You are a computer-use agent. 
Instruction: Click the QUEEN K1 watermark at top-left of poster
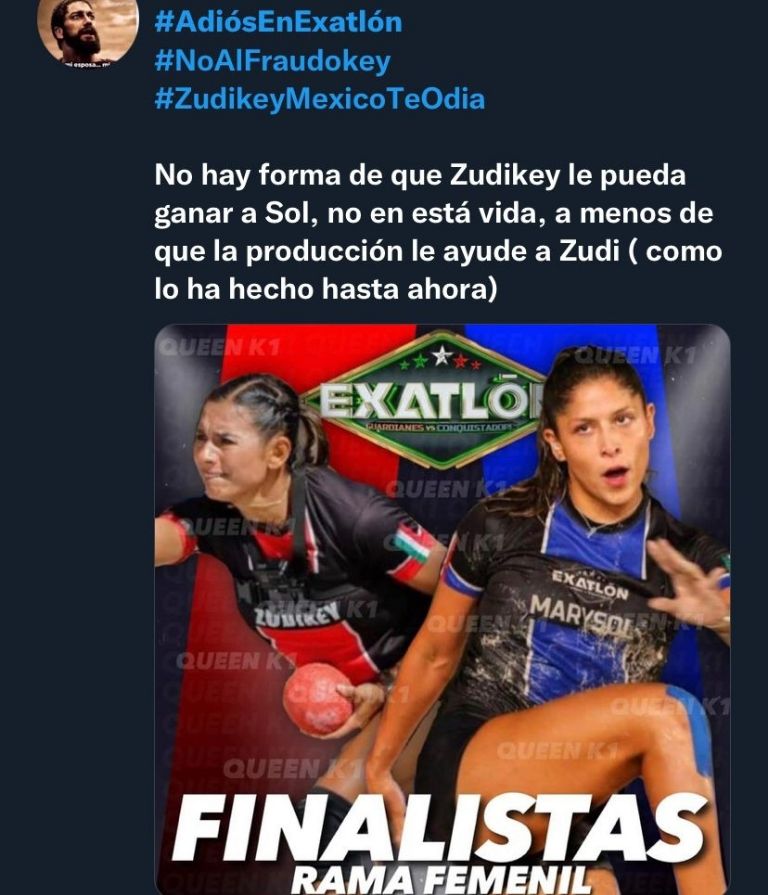220,347
